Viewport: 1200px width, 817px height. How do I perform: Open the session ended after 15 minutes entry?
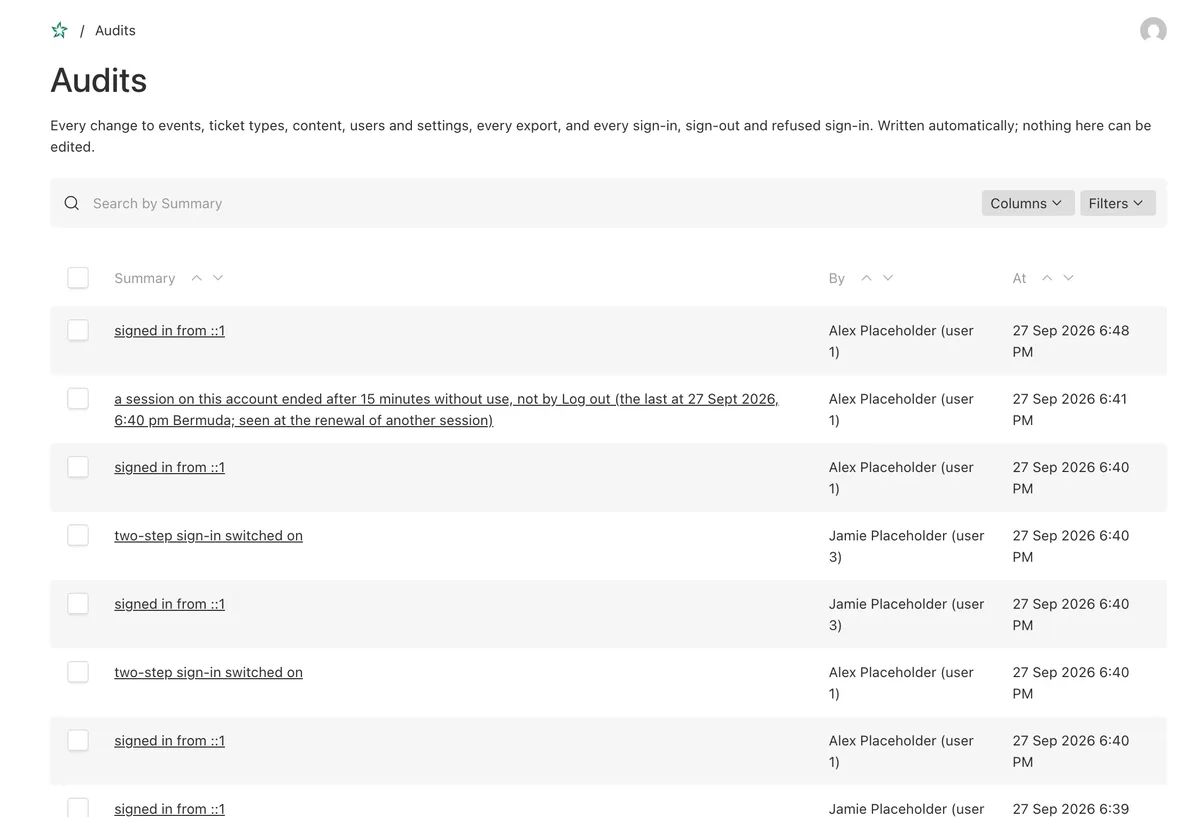point(446,410)
